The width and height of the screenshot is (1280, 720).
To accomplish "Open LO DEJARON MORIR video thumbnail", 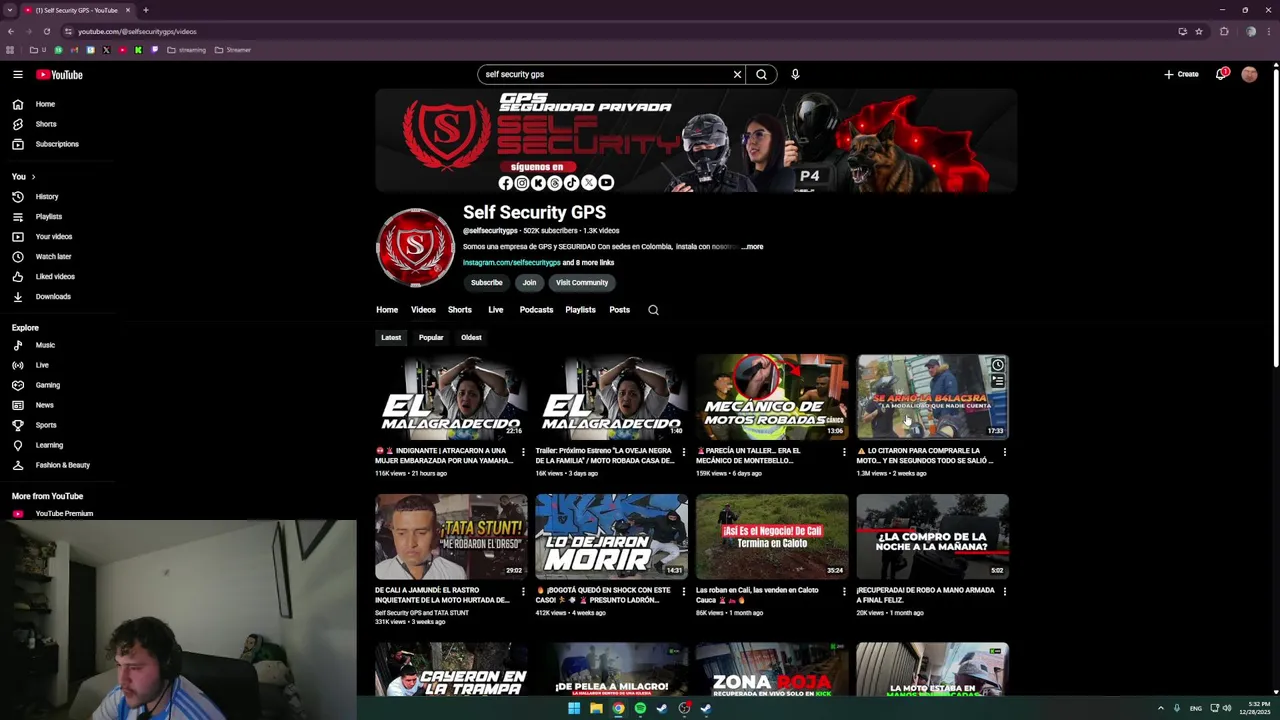I will (611, 537).
